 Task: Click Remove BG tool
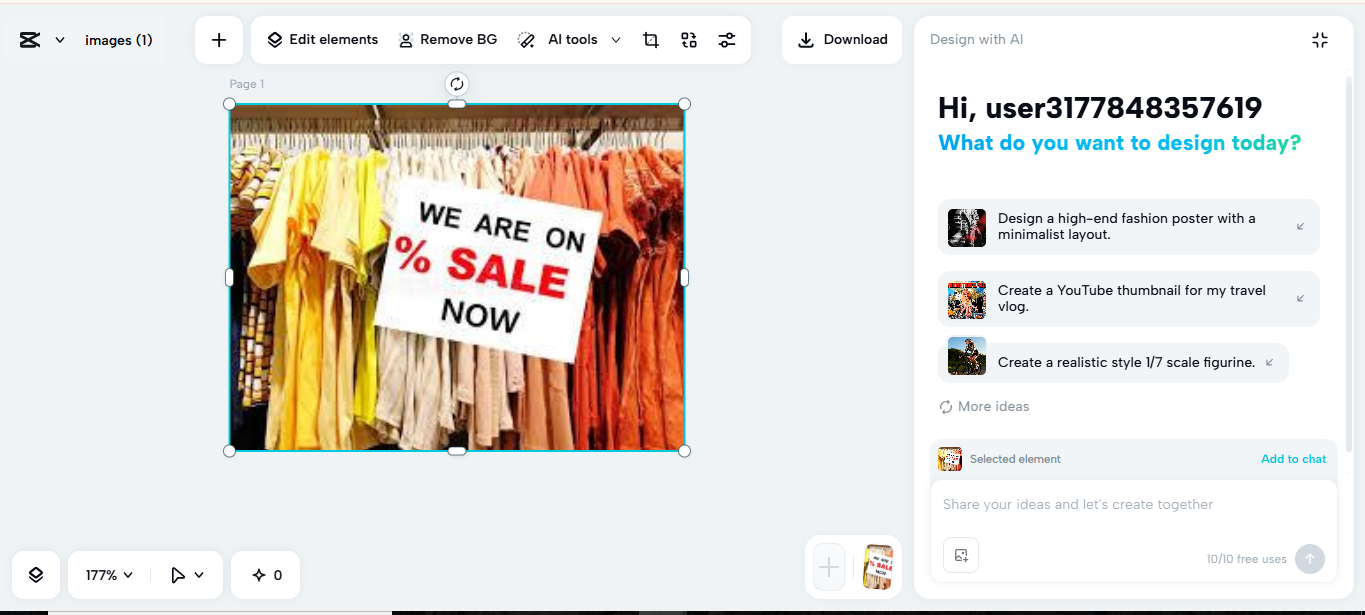(448, 40)
